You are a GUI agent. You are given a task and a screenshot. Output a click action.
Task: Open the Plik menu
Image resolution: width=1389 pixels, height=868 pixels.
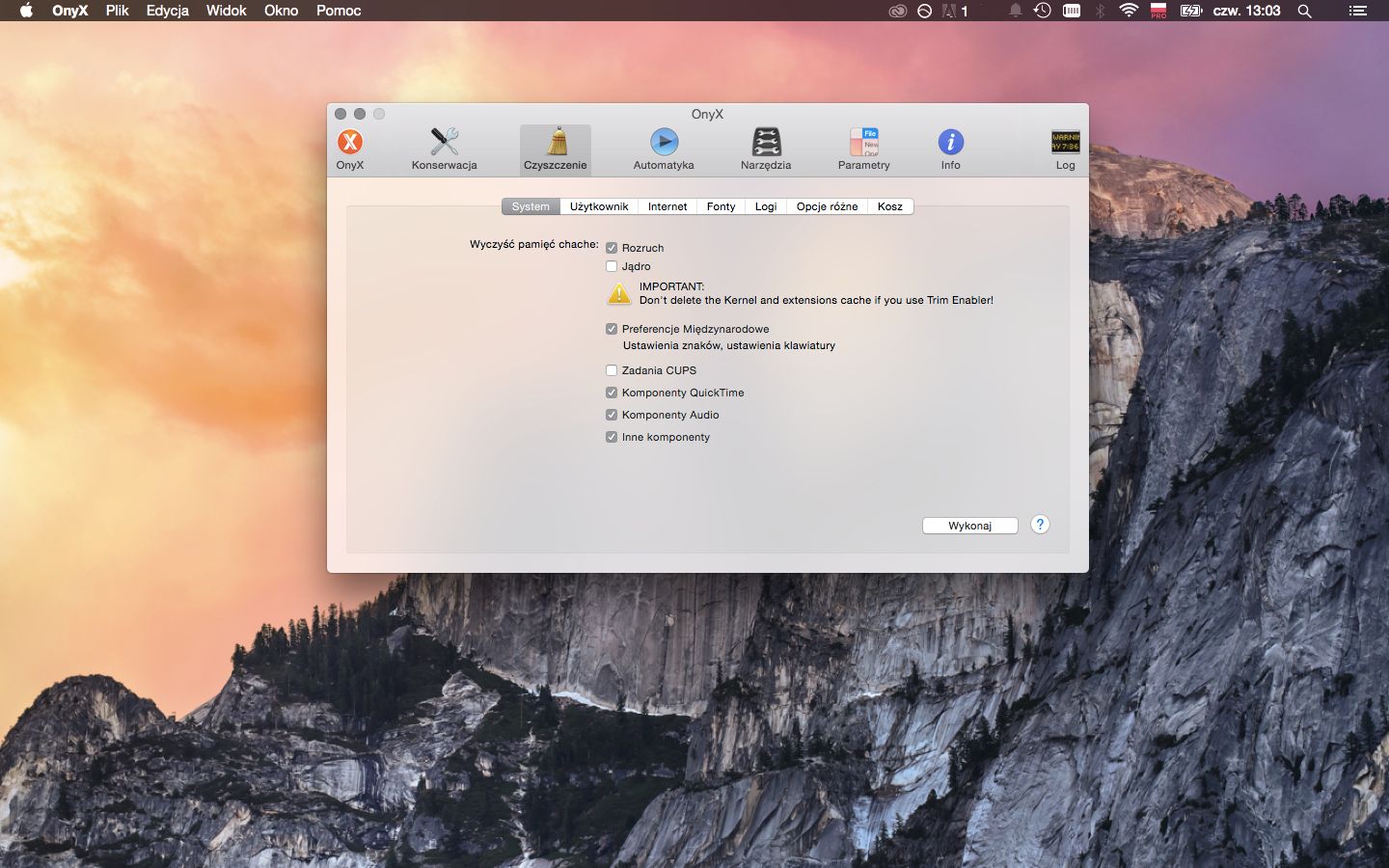tap(118, 11)
